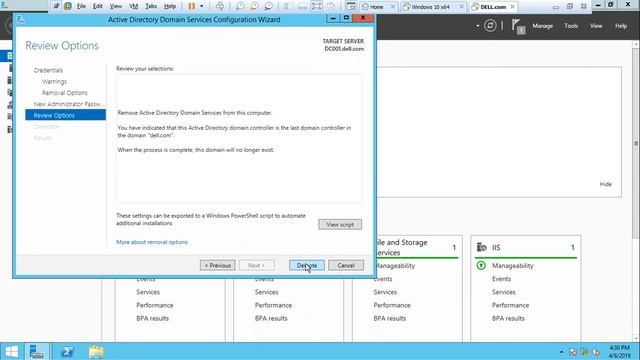The height and width of the screenshot is (360, 640).
Task: Open File Explorer from the taskbar
Action: [96, 351]
